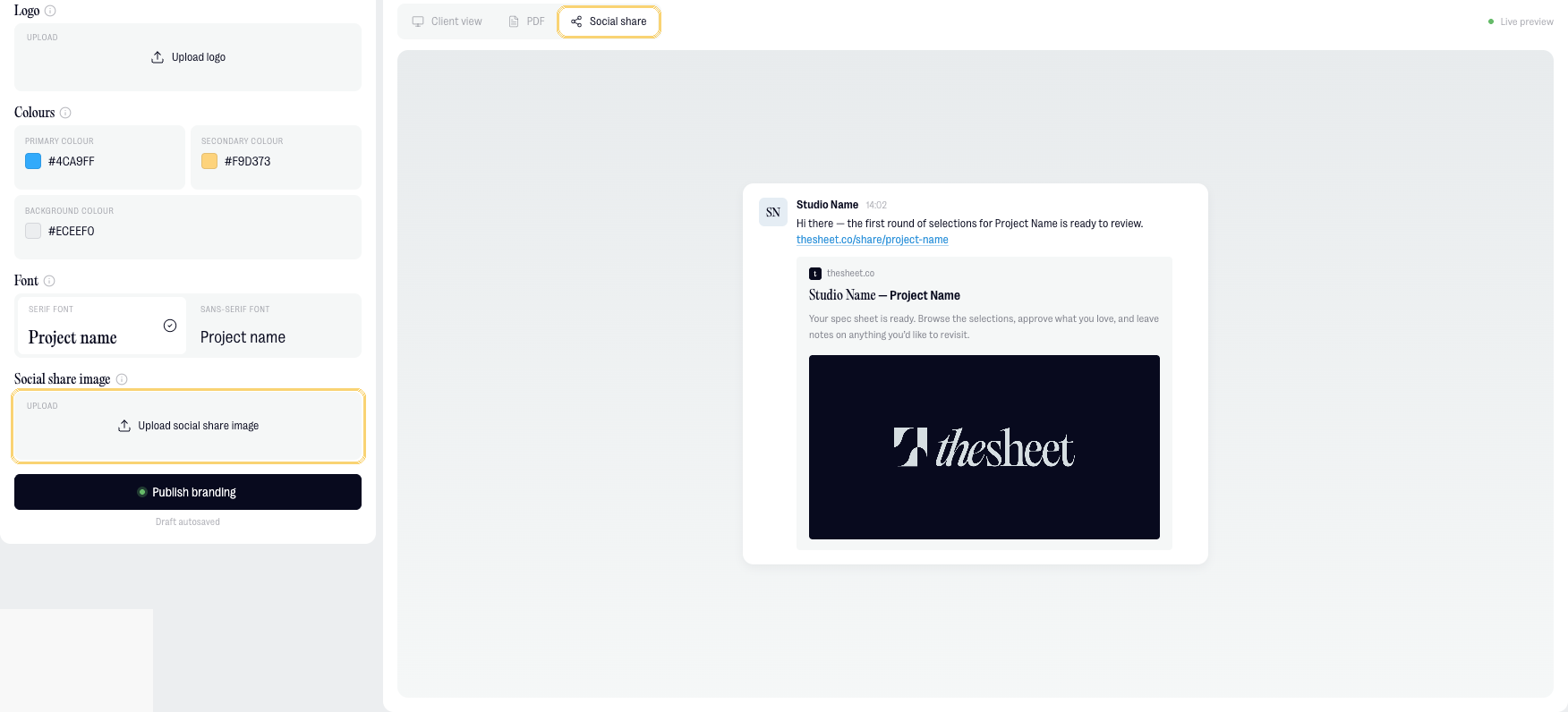Click the upload arrow icon beside Upload logo
The height and width of the screenshot is (712, 1568).
click(x=158, y=57)
